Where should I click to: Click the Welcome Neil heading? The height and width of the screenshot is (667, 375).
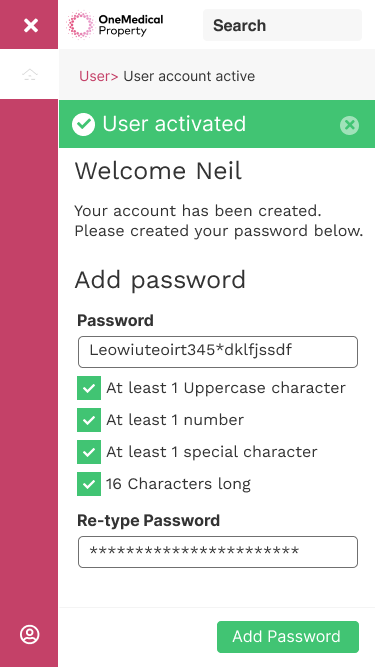click(159, 171)
